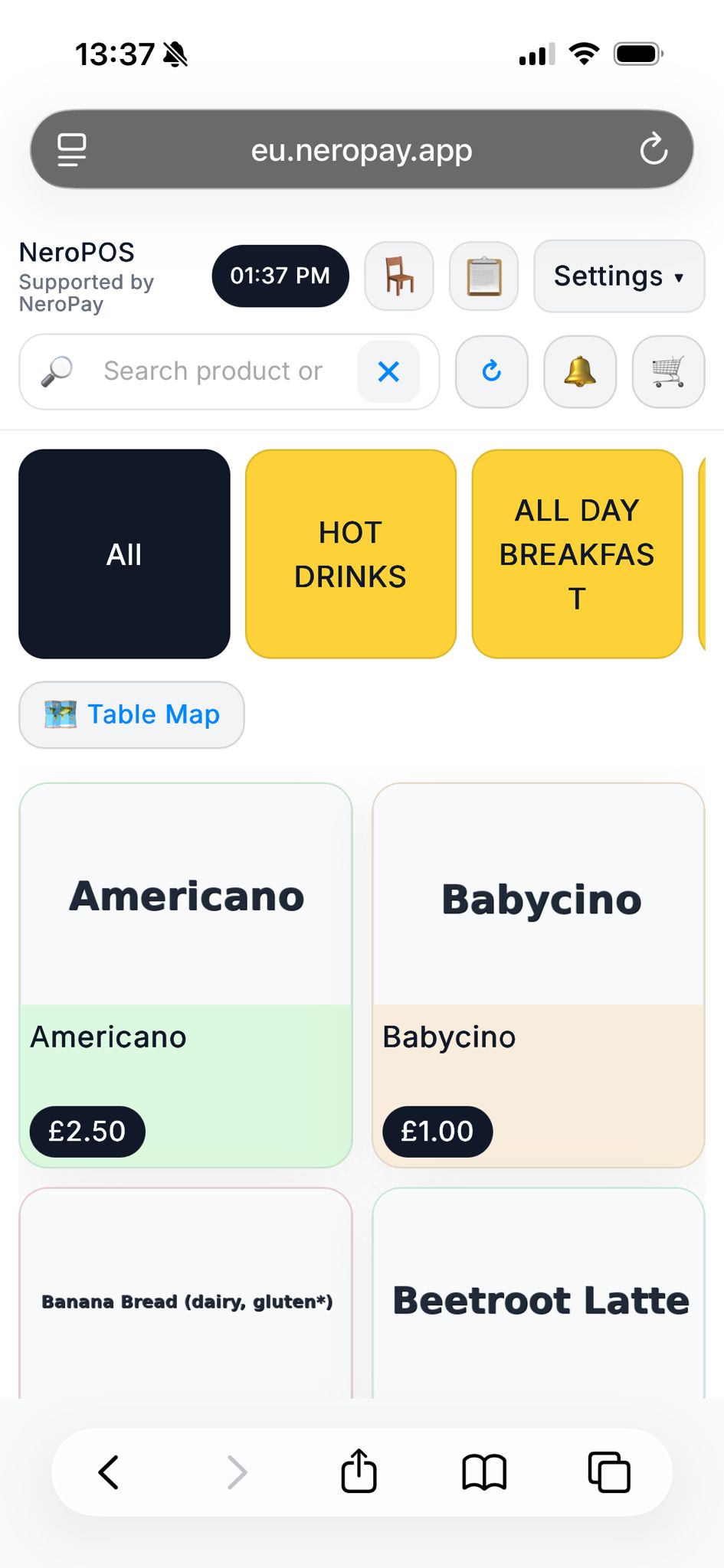
Task: Tap the 01:37 PM time button
Action: pyautogui.click(x=280, y=276)
